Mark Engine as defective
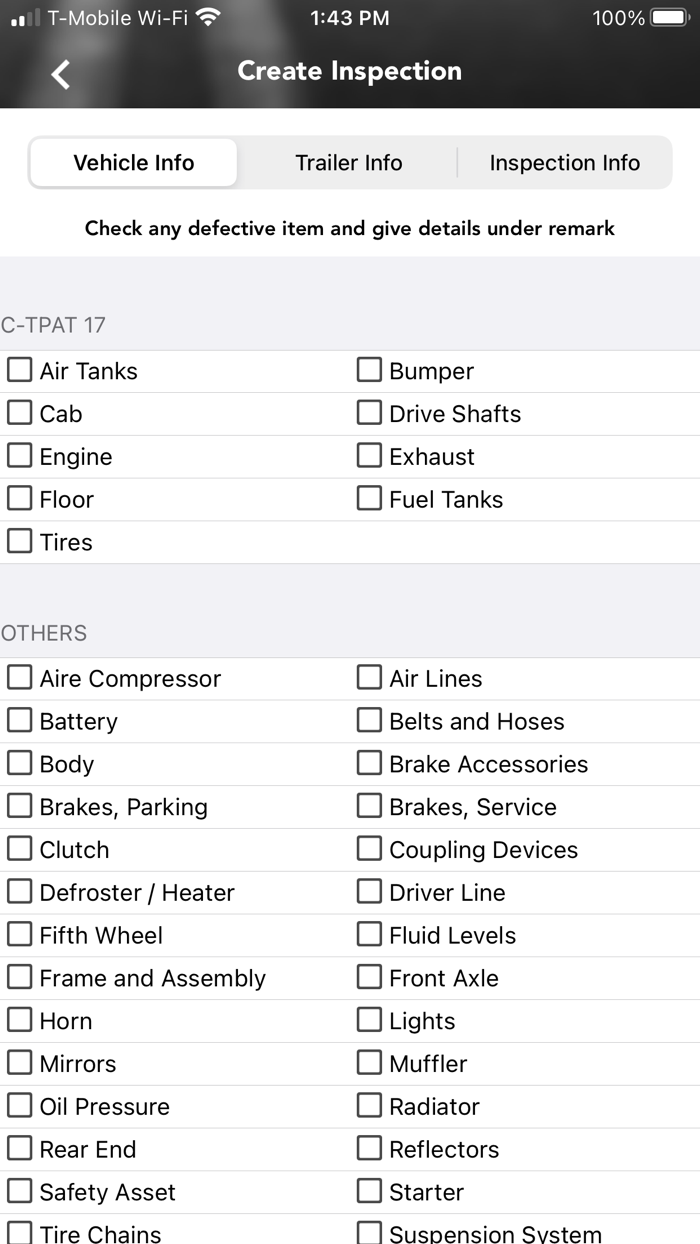Screen dimensions: 700x1244 [x=19, y=456]
